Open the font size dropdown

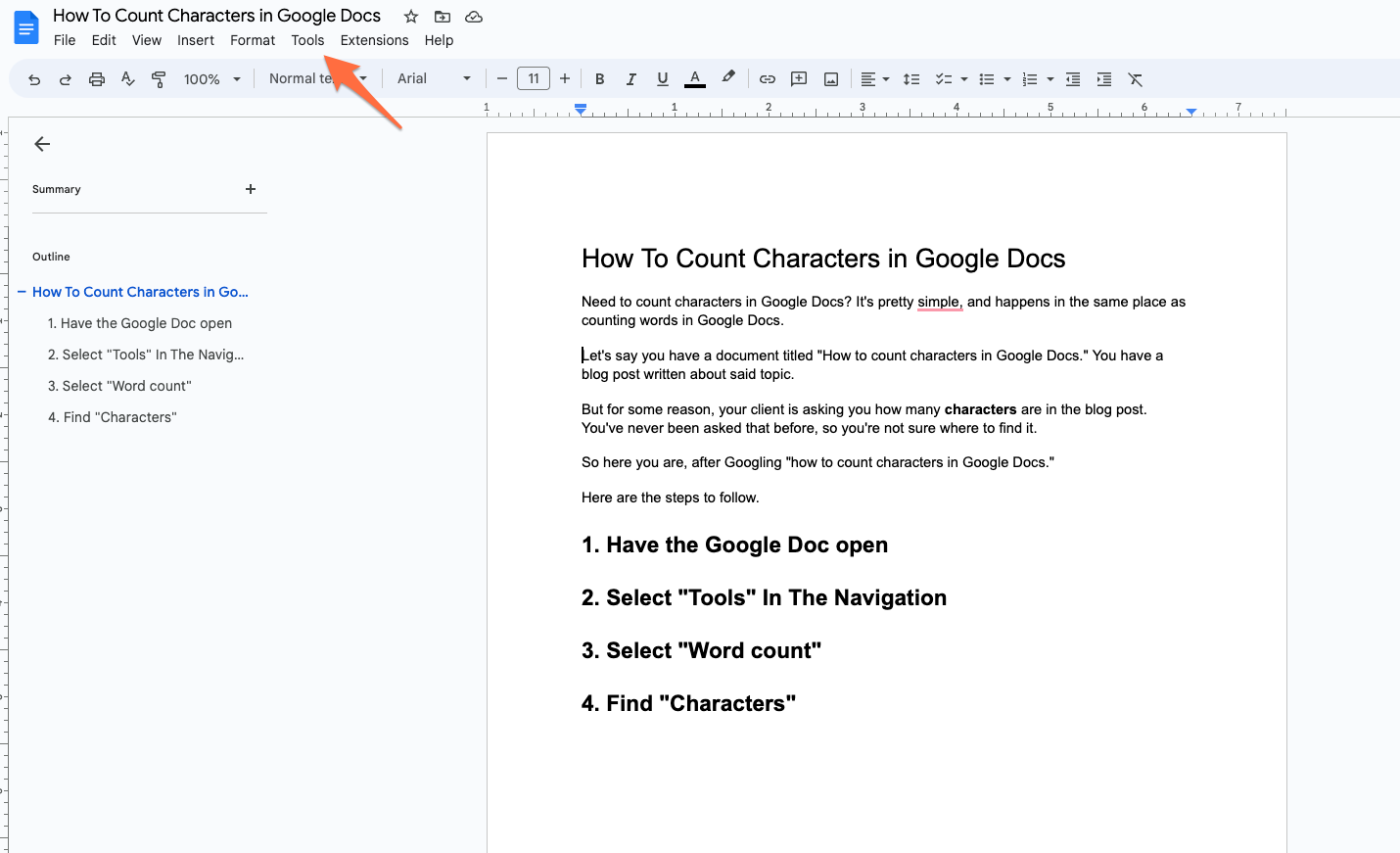(x=534, y=78)
